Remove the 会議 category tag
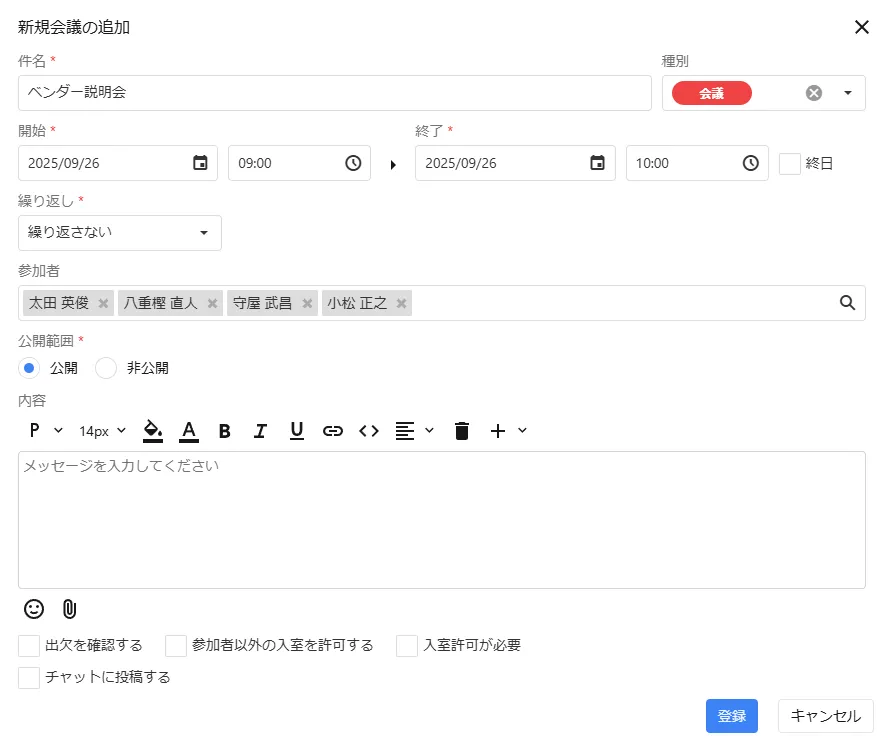The height and width of the screenshot is (750, 889). tap(813, 93)
